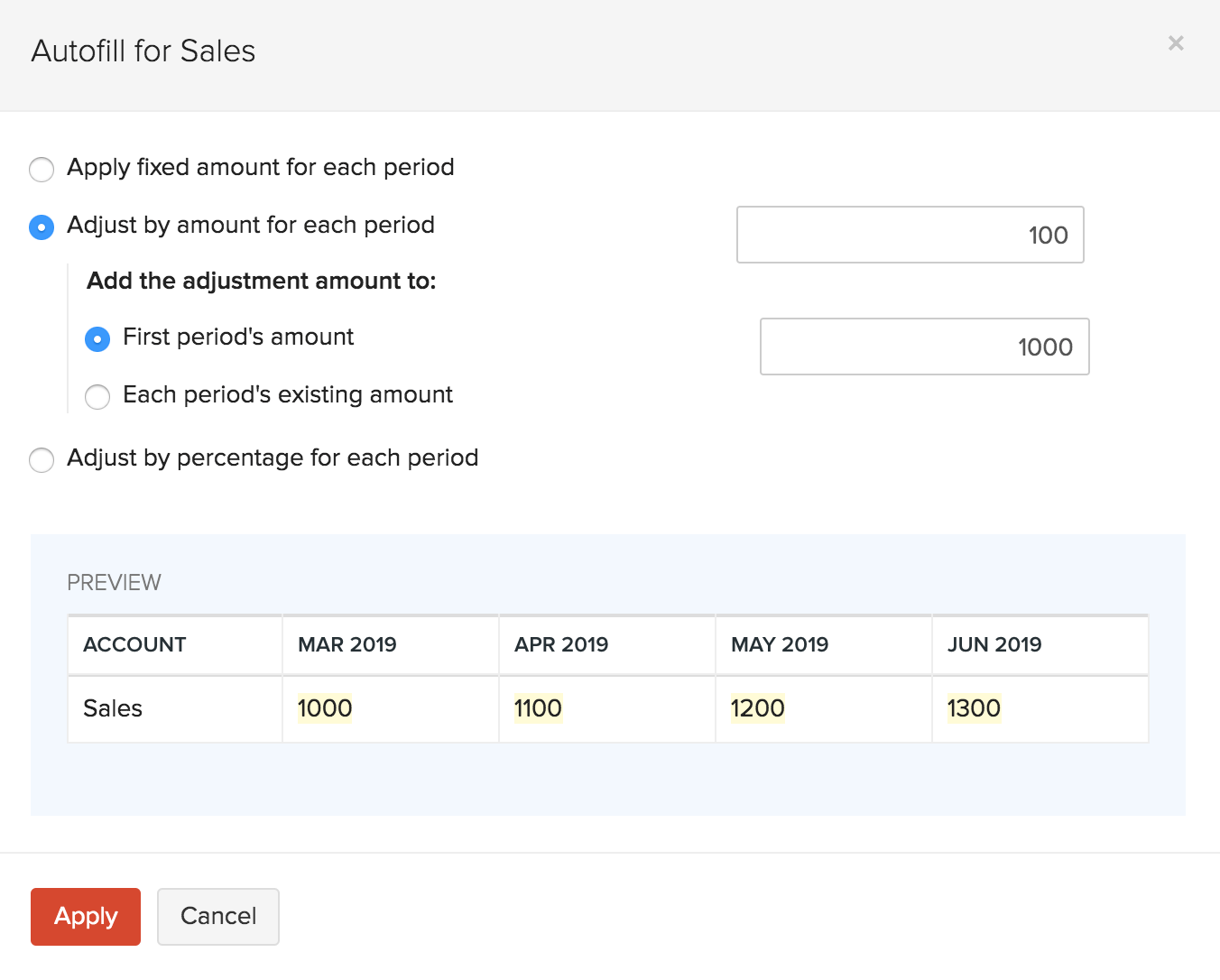Close the Autofill for Sales dialog
This screenshot has width=1220, height=980.
coord(1175,43)
